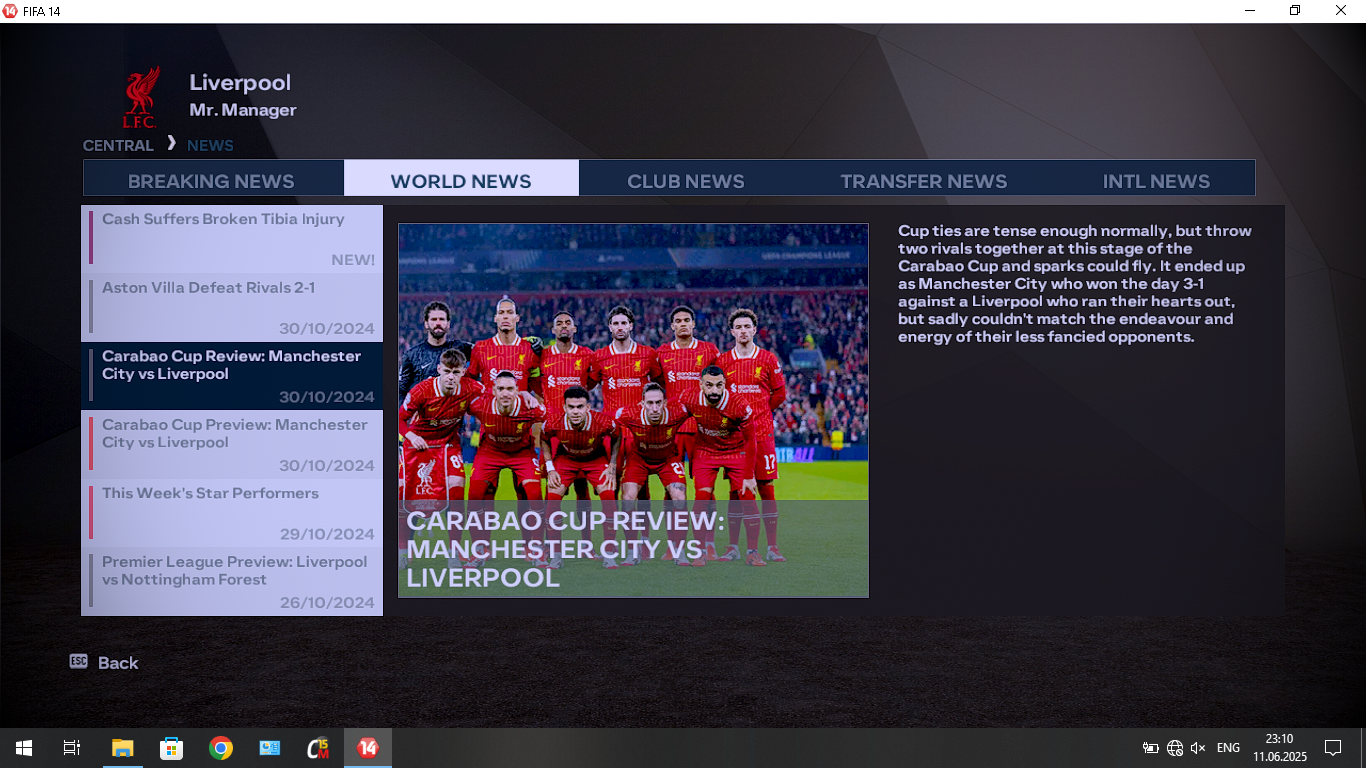Open File Explorer from the taskbar
This screenshot has height=768, width=1366.
[122, 748]
